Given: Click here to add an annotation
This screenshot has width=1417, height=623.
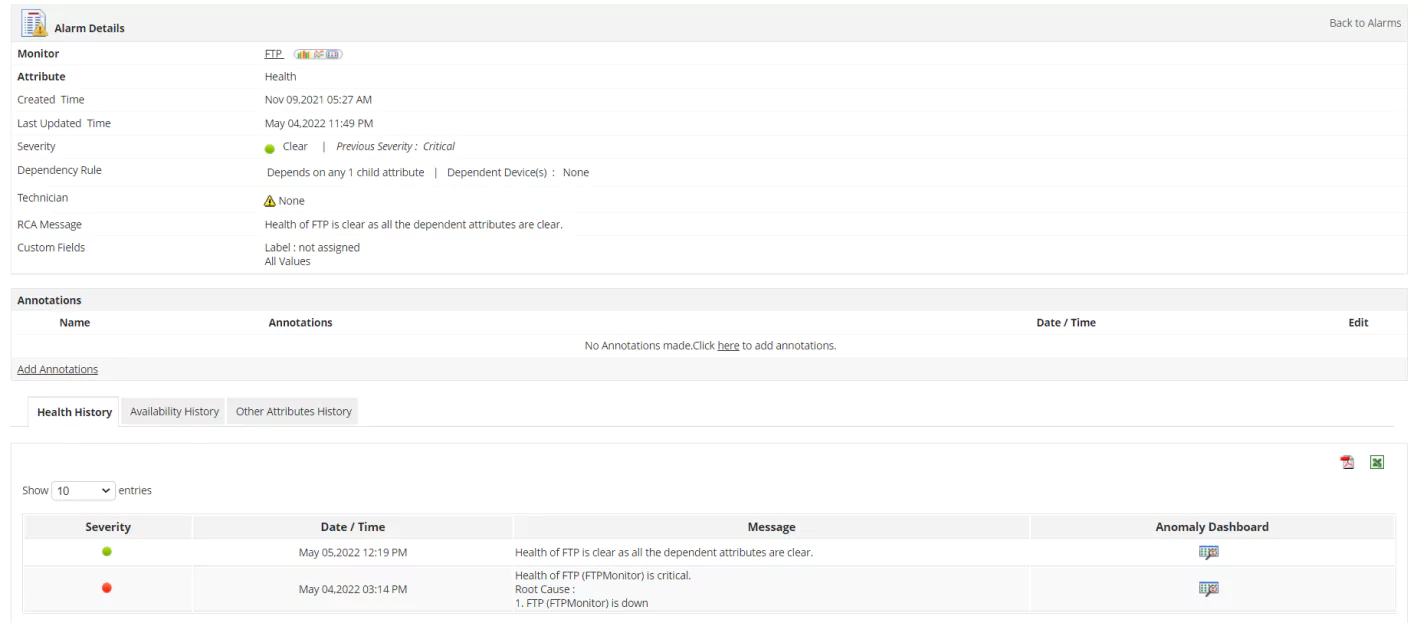Looking at the screenshot, I should point(728,345).
